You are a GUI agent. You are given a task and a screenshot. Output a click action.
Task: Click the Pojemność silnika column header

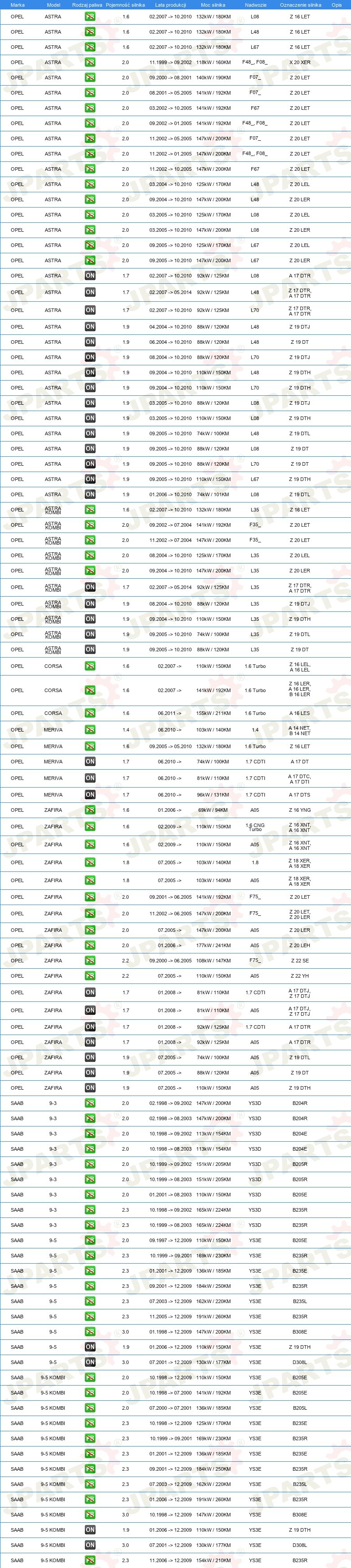[126, 5]
